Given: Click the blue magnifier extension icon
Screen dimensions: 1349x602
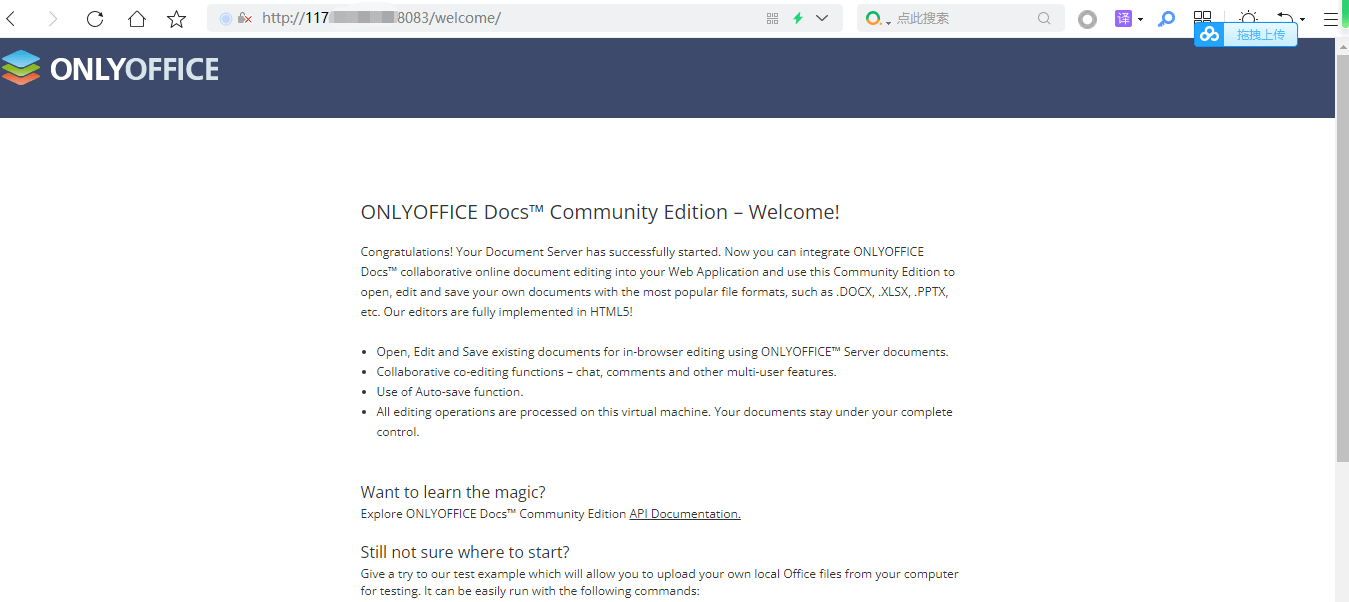Looking at the screenshot, I should click(1166, 18).
